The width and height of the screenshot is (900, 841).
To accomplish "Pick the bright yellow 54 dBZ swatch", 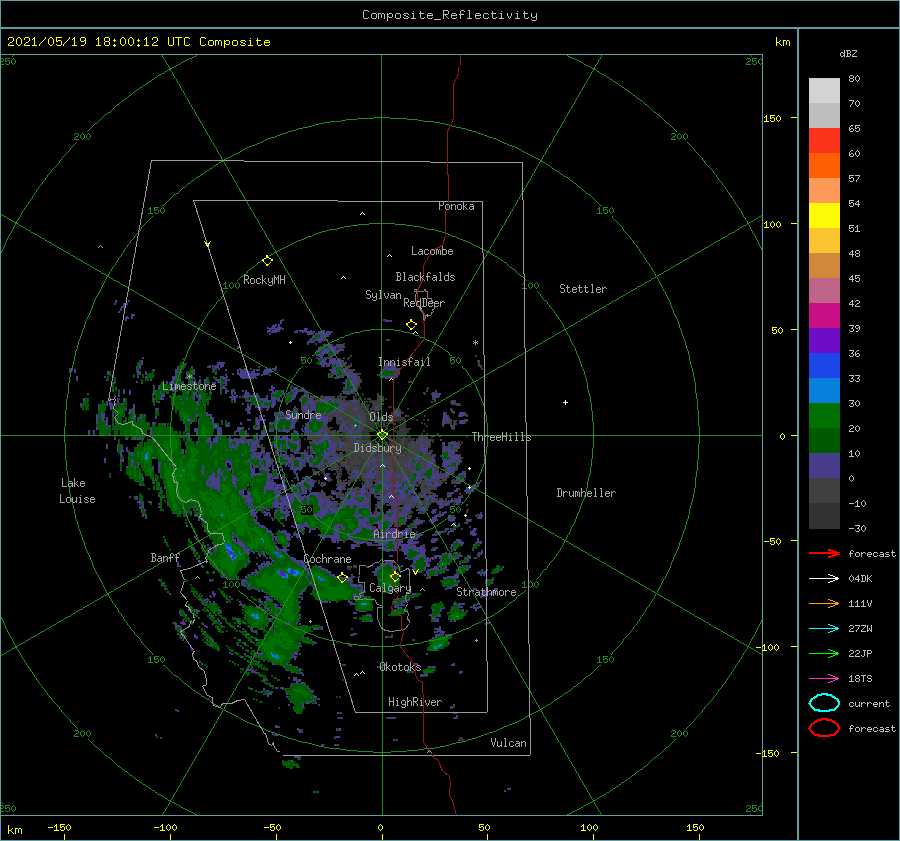I will click(824, 215).
